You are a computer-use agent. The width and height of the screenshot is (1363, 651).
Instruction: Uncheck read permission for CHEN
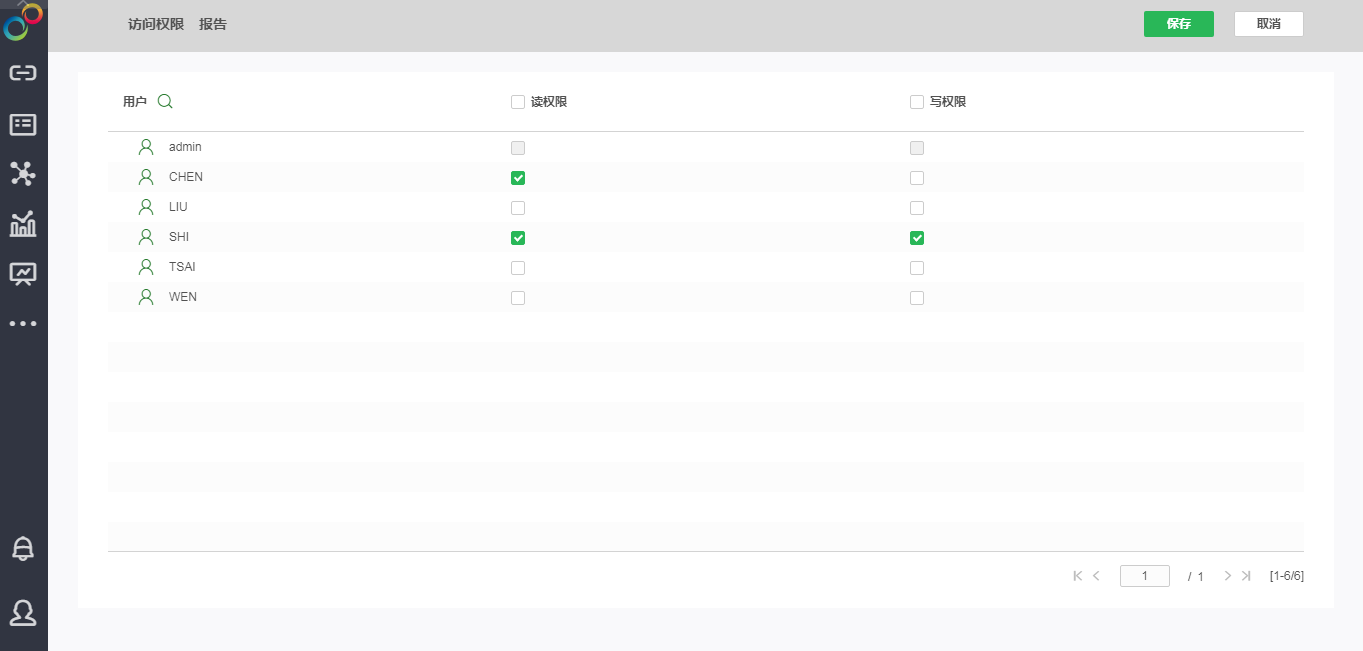pyautogui.click(x=518, y=178)
